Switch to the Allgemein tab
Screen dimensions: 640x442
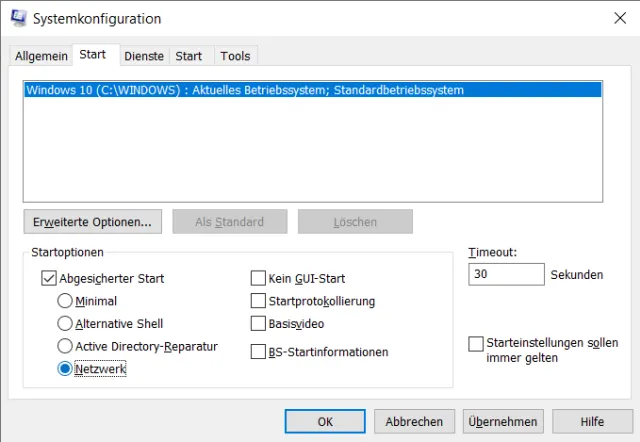(x=41, y=56)
